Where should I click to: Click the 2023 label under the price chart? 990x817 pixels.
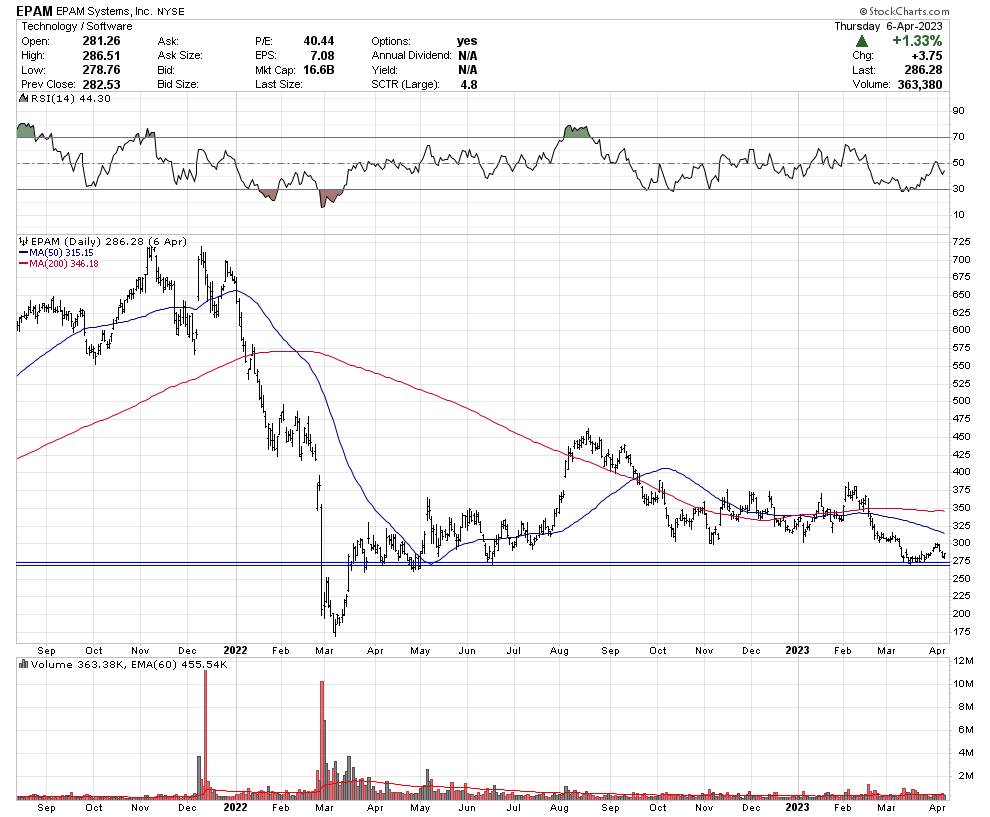797,650
